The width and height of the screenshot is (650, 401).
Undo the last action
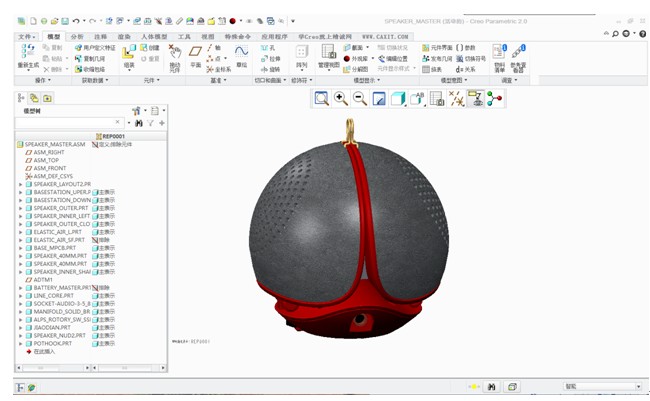coord(76,21)
